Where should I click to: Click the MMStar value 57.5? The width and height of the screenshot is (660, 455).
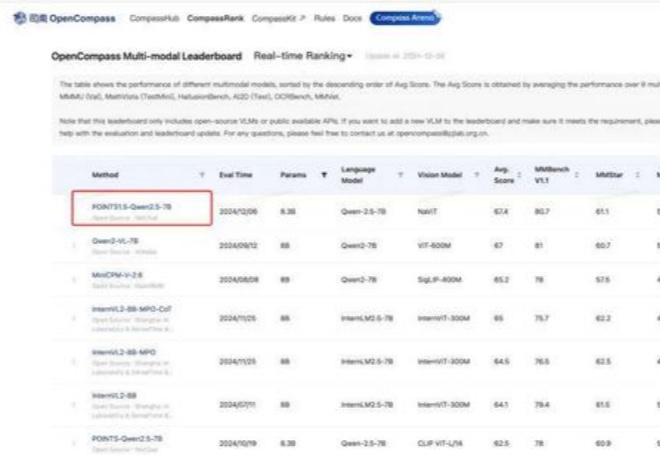[x=602, y=279]
